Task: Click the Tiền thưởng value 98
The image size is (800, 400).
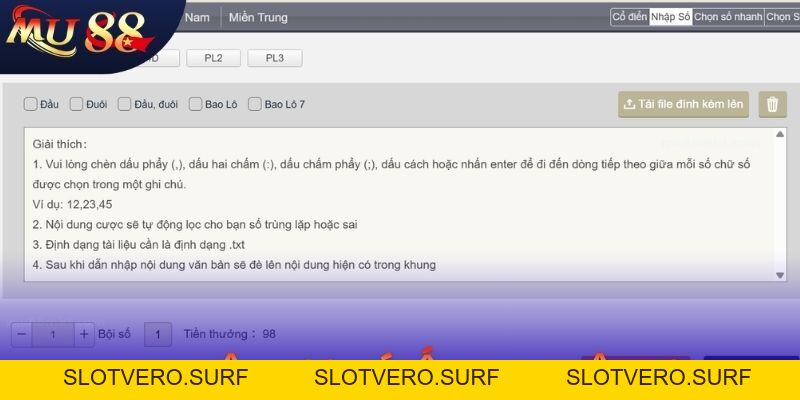Action: [x=269, y=334]
